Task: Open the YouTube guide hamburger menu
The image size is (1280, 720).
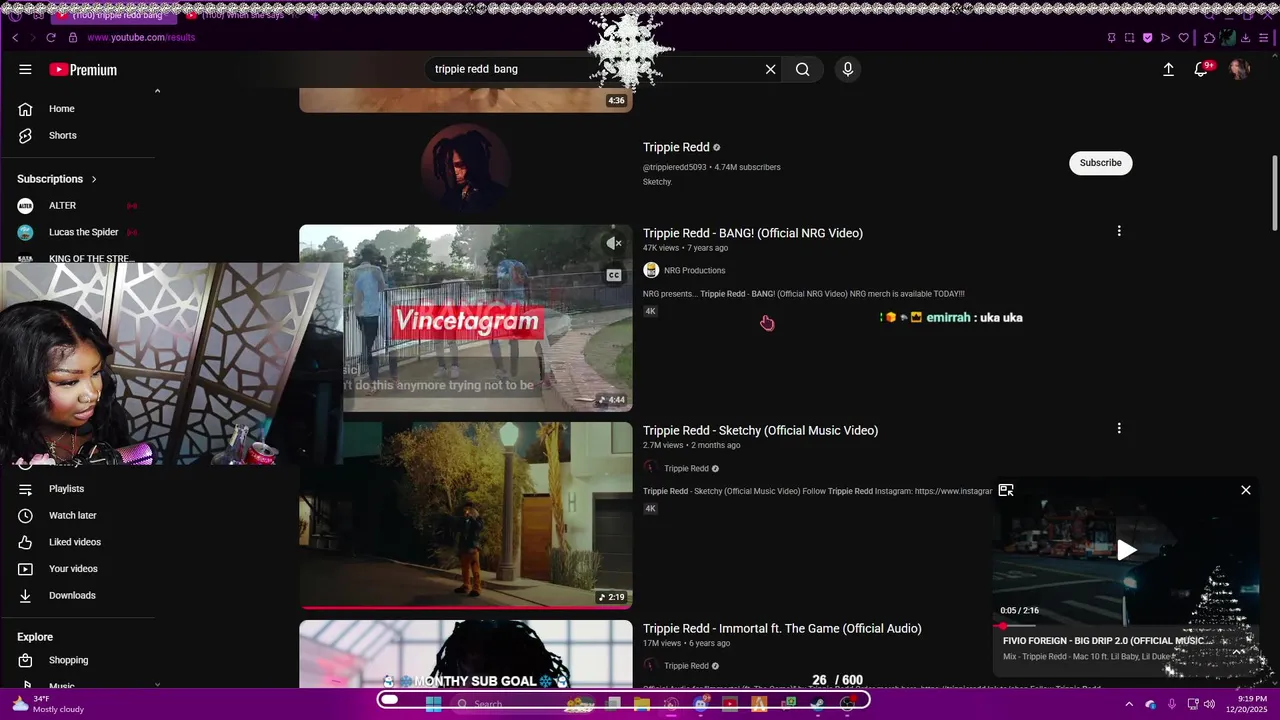Action: pyautogui.click(x=25, y=70)
